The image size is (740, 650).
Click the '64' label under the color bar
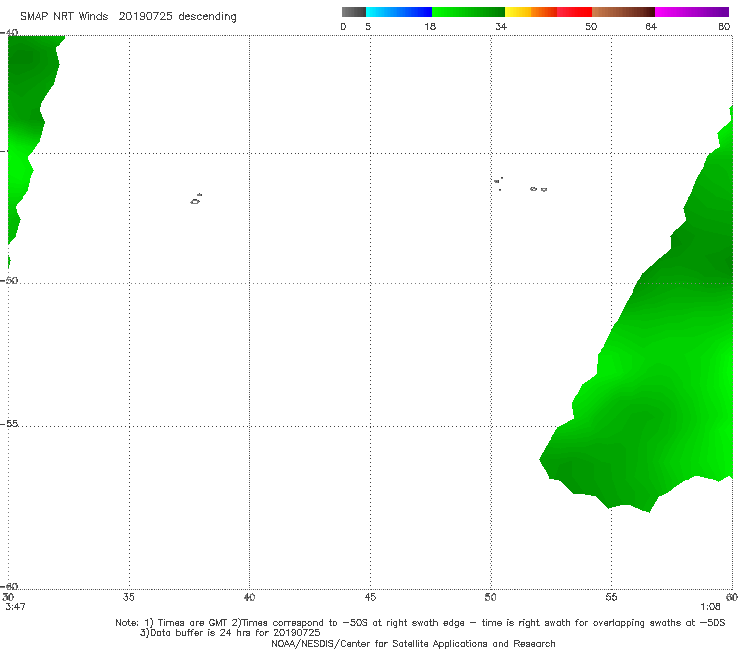[651, 26]
